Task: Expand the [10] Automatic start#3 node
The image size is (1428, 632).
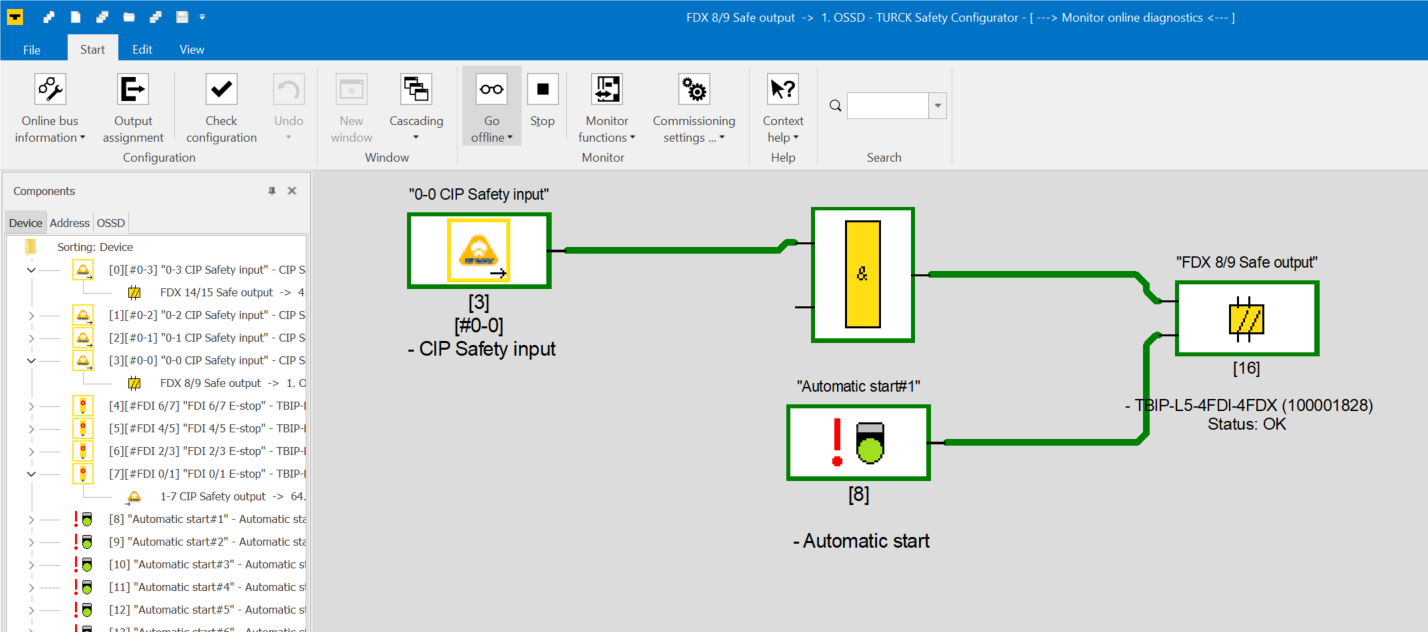Action: (31, 564)
